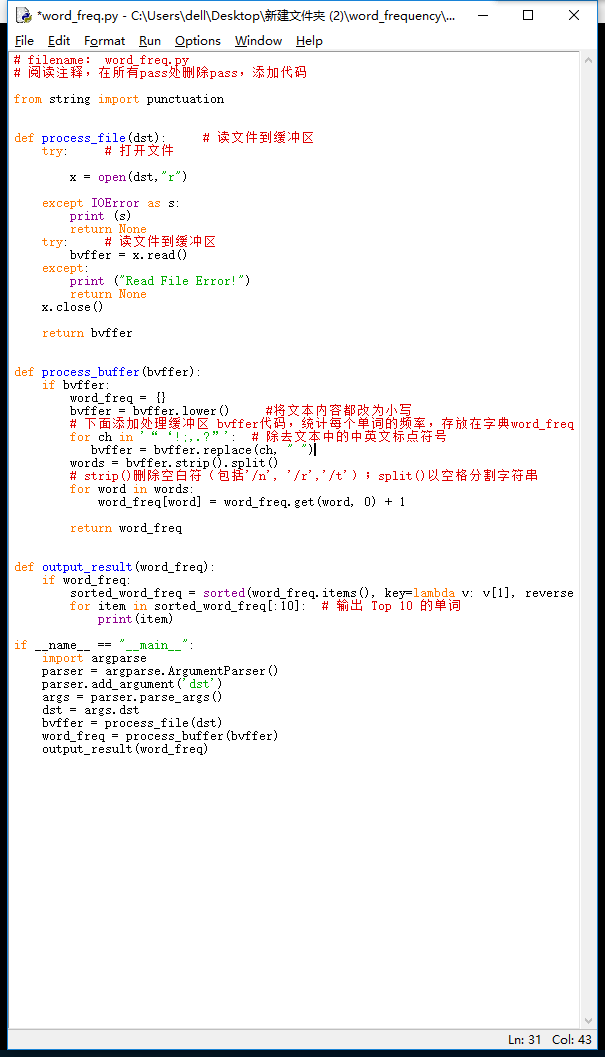605x1057 pixels.
Task: Click the scrollbar up arrow
Action: point(588,60)
